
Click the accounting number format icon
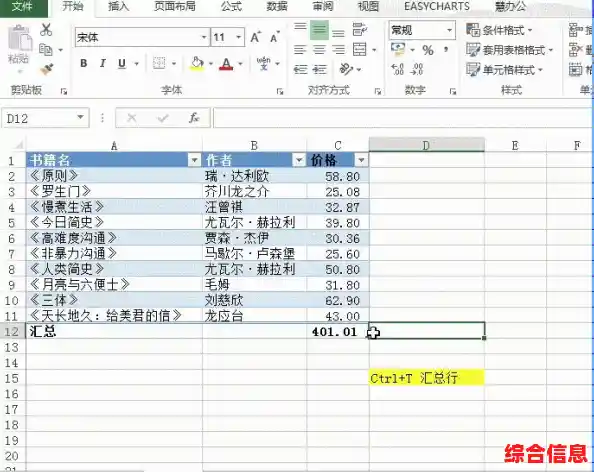click(x=398, y=50)
